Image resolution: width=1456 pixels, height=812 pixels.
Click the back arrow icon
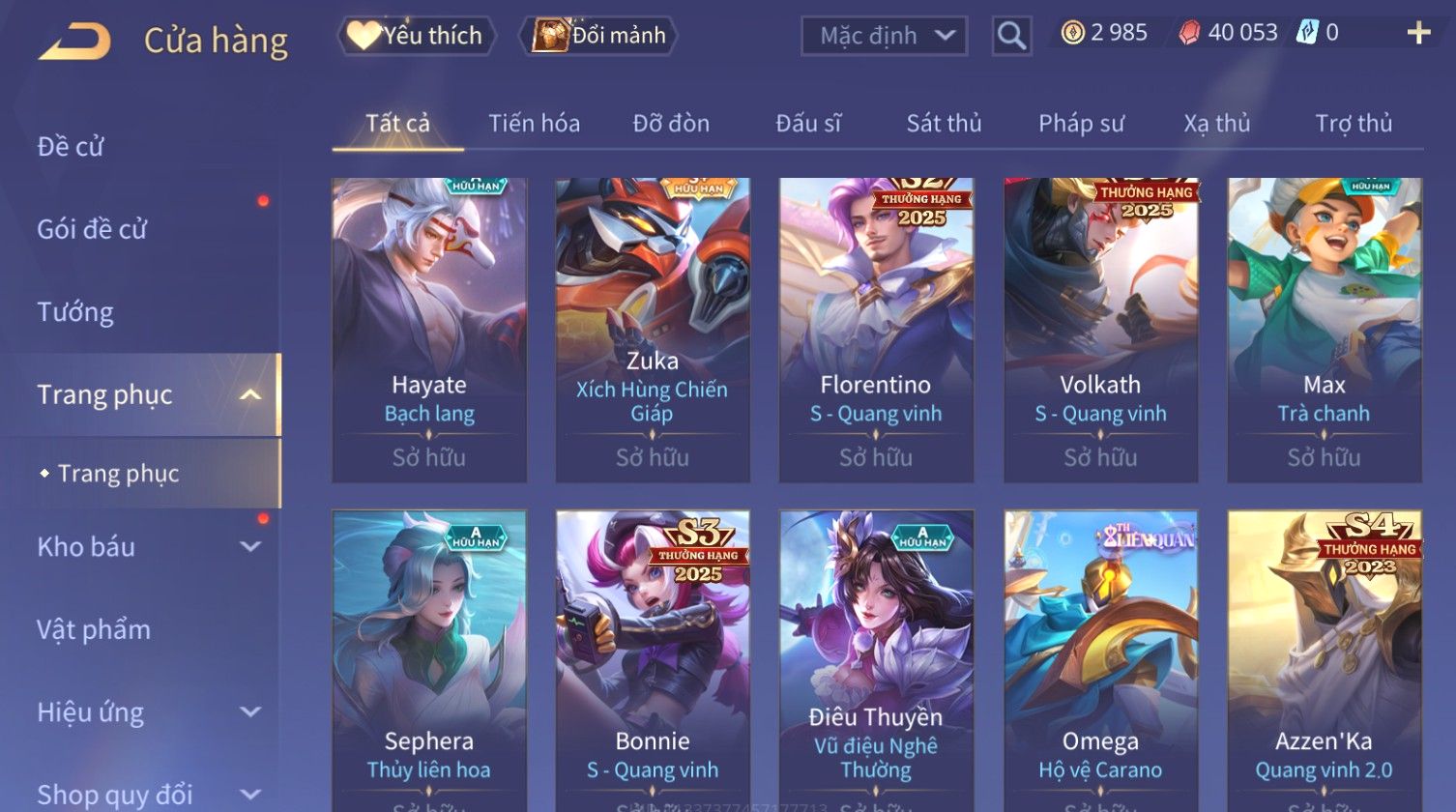[75, 42]
